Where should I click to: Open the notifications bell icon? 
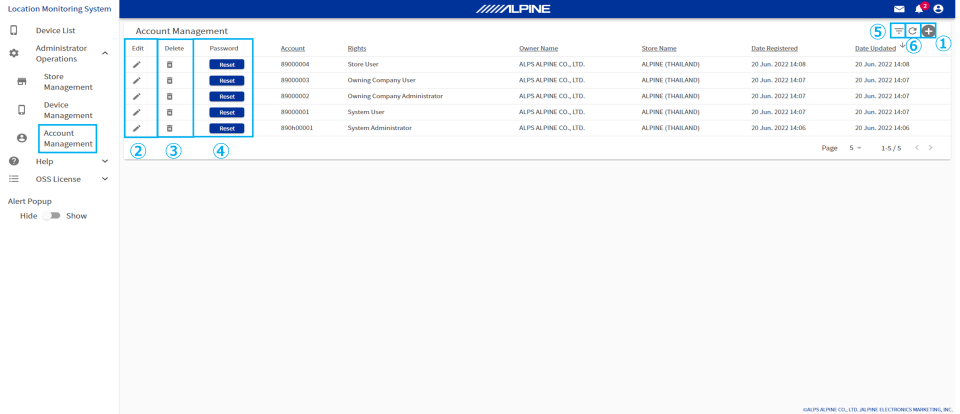919,9
